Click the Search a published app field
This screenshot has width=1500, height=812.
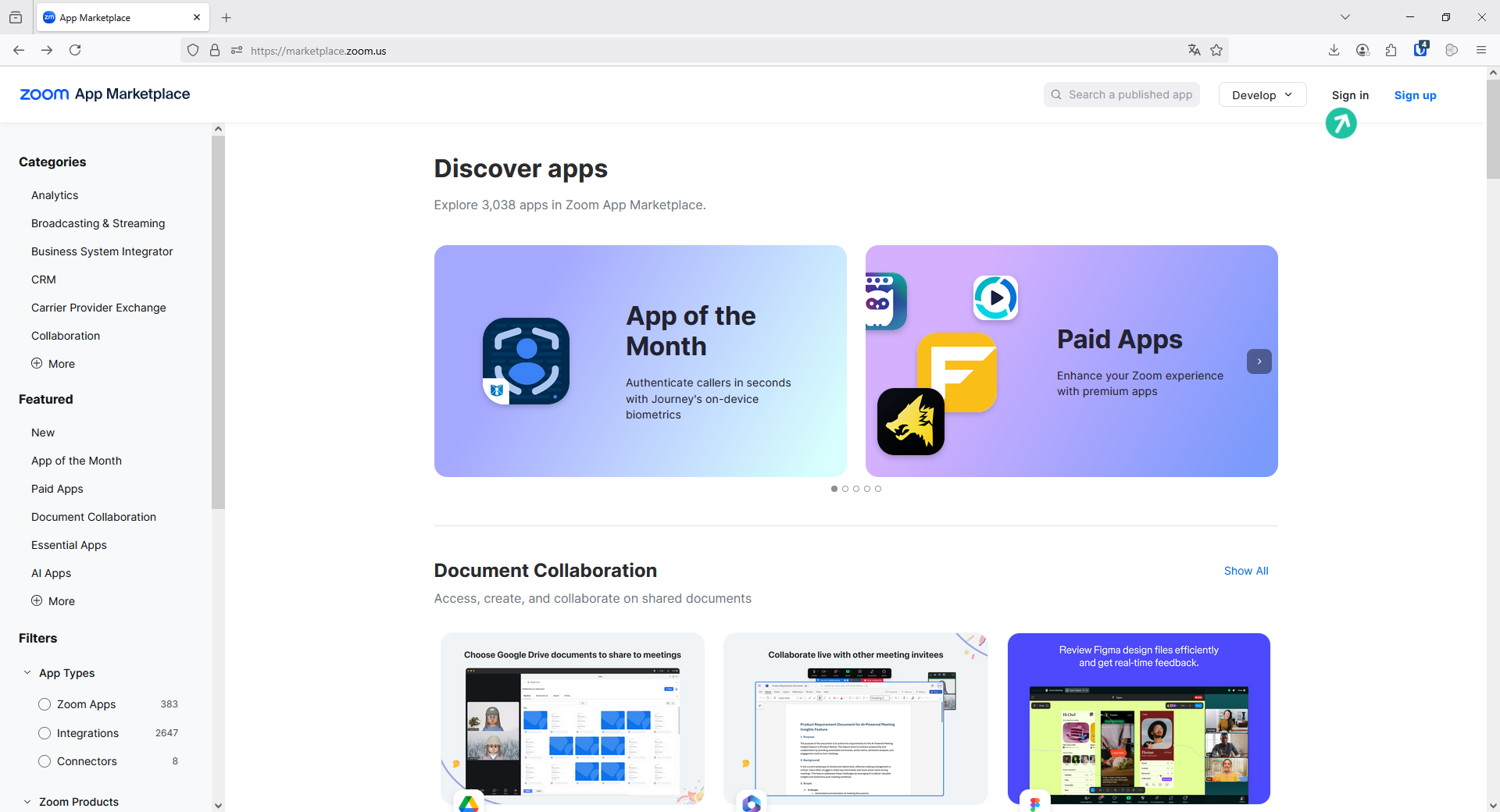(x=1122, y=94)
